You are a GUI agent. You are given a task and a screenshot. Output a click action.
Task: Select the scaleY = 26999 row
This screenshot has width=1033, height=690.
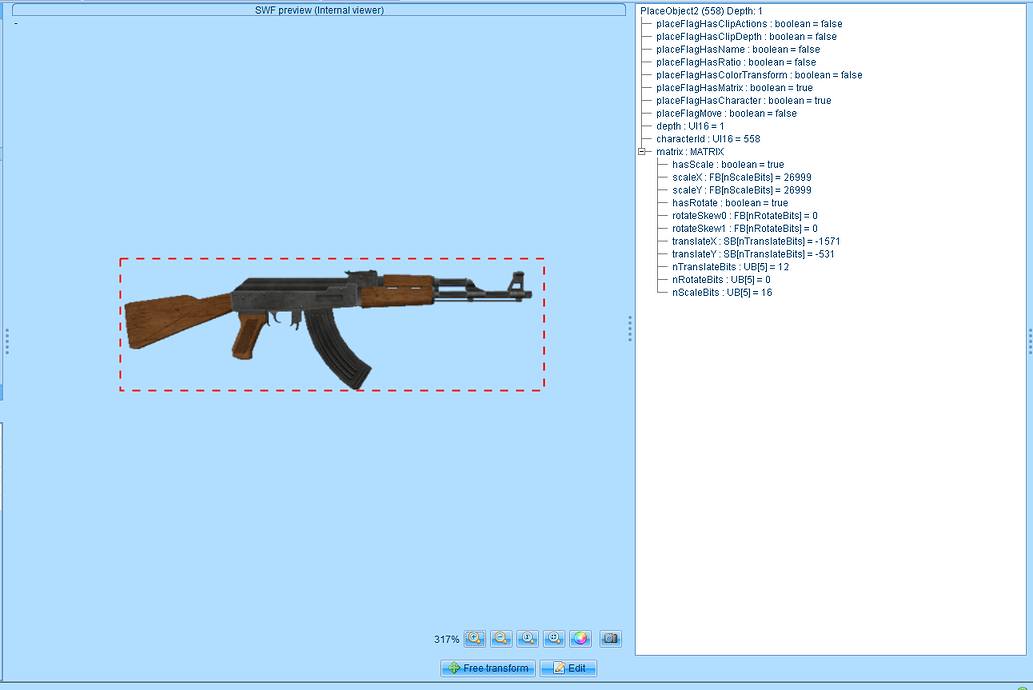[x=742, y=190]
